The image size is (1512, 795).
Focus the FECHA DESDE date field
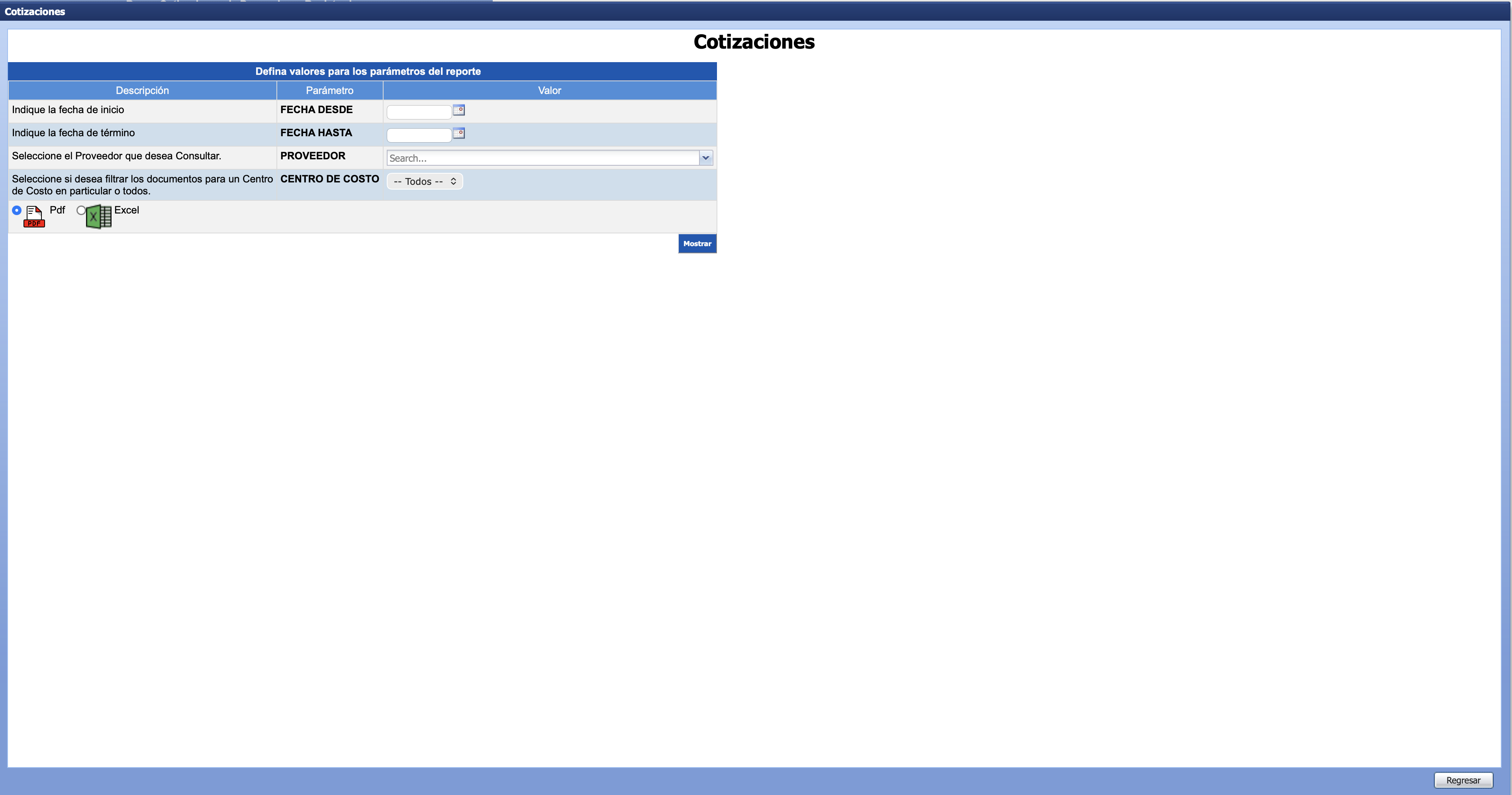pyautogui.click(x=419, y=112)
